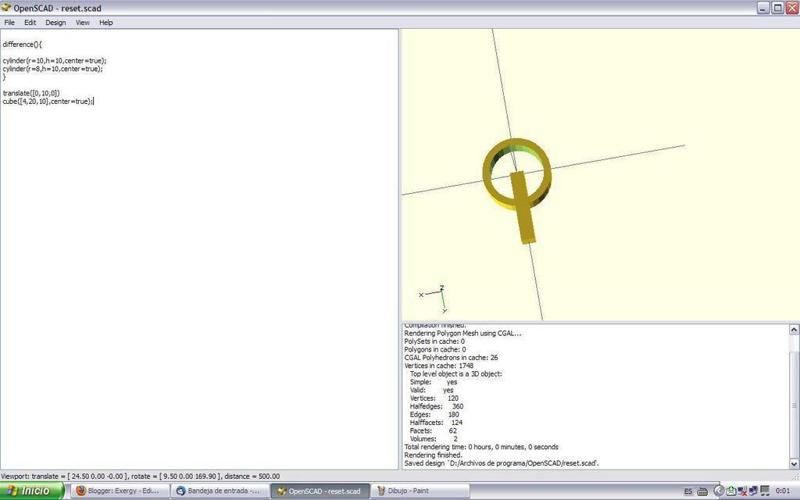The width and height of the screenshot is (800, 500).
Task: Click 'Edges: 180' console line
Action: (435, 415)
